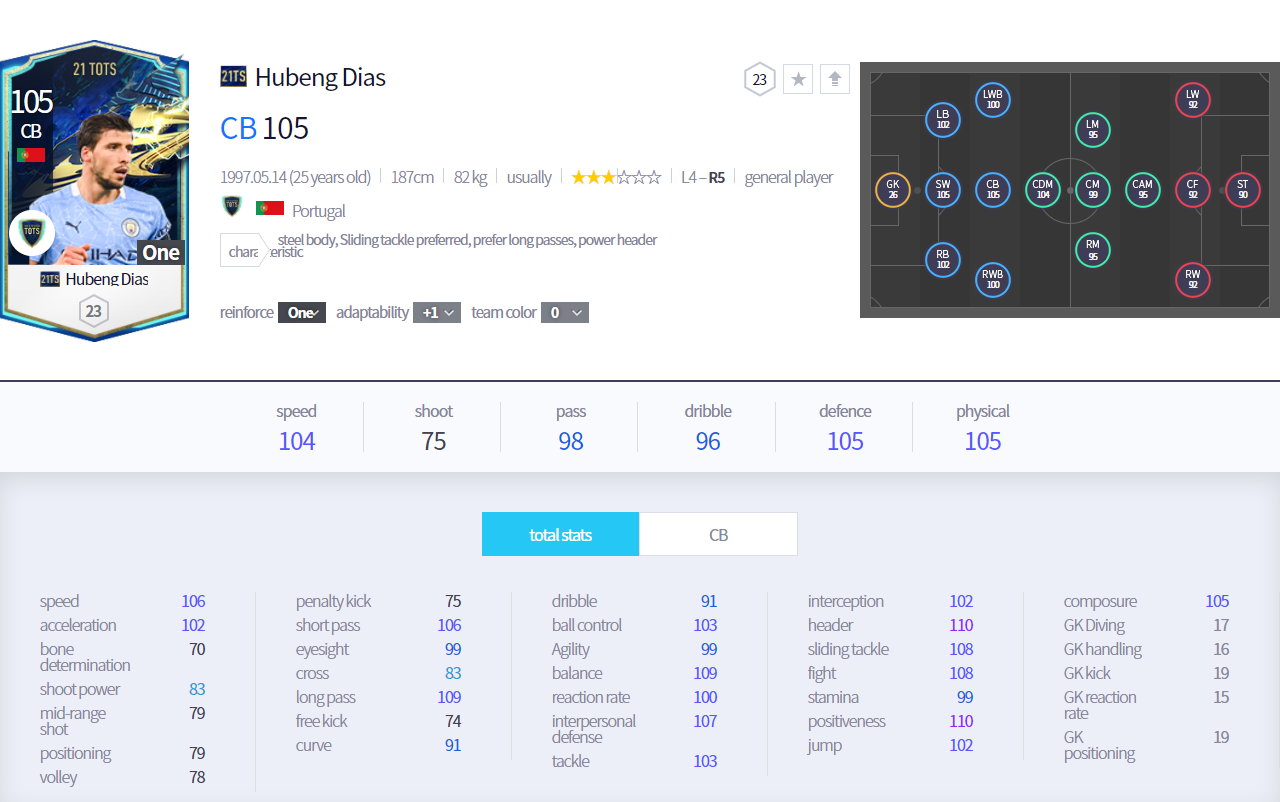Select the ST position circle on pitch
This screenshot has height=802, width=1280.
point(1242,189)
